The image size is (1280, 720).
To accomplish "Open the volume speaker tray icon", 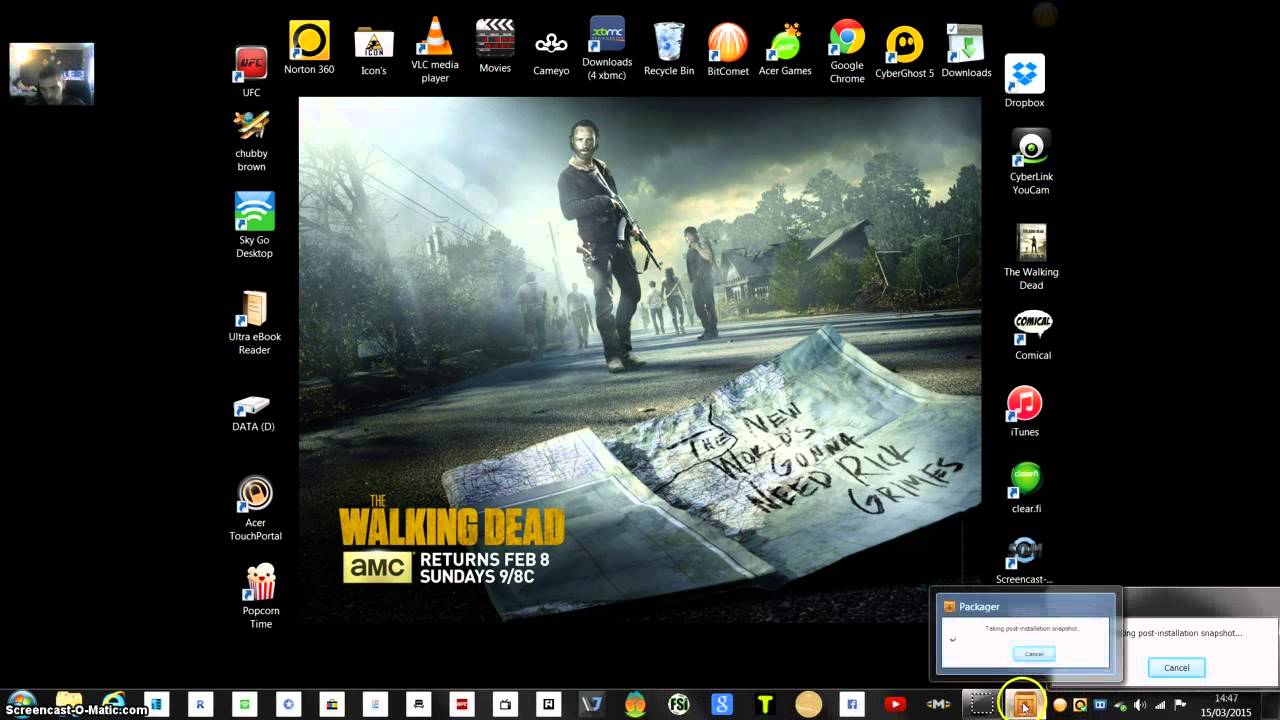I will click(x=1140, y=705).
